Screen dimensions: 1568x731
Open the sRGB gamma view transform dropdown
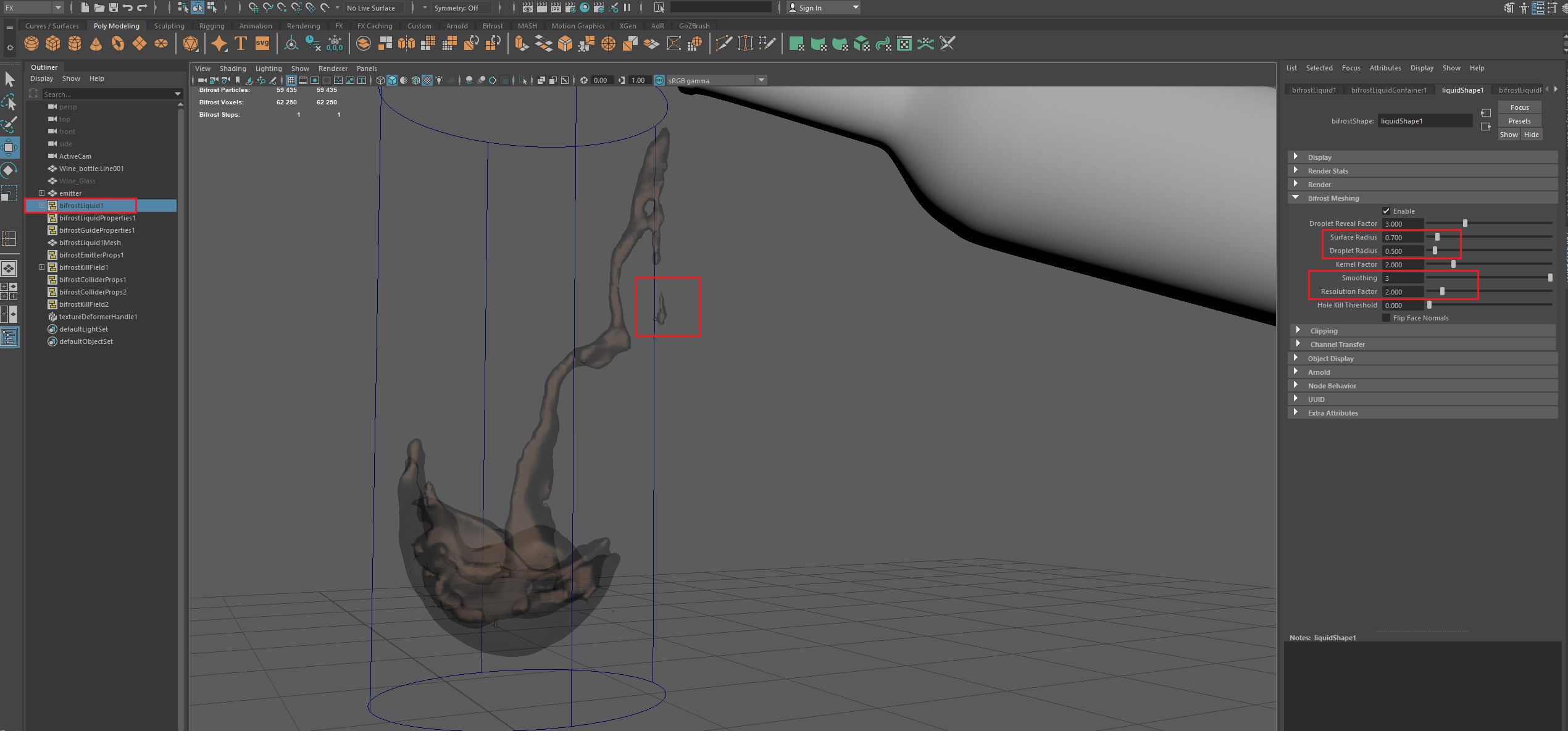coord(761,80)
